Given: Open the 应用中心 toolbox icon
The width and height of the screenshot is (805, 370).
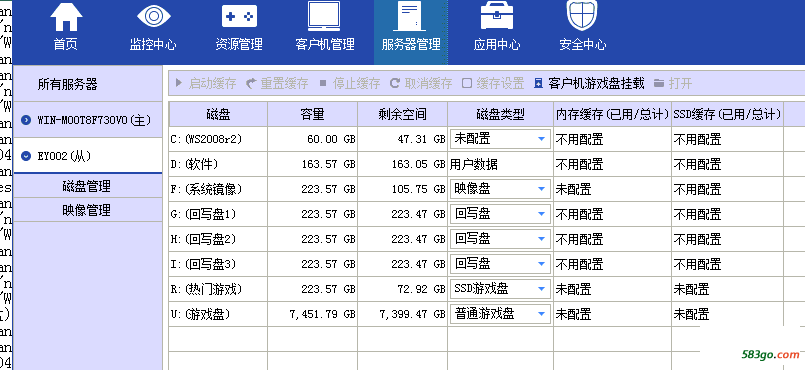Looking at the screenshot, I should (496, 15).
